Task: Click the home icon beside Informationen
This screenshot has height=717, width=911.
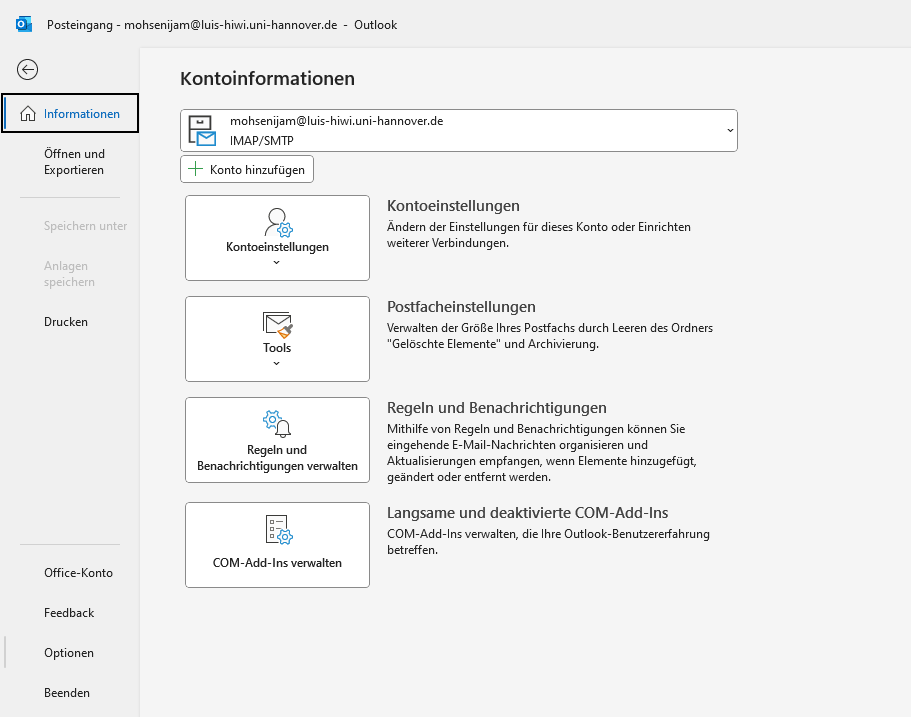Action: 28,113
